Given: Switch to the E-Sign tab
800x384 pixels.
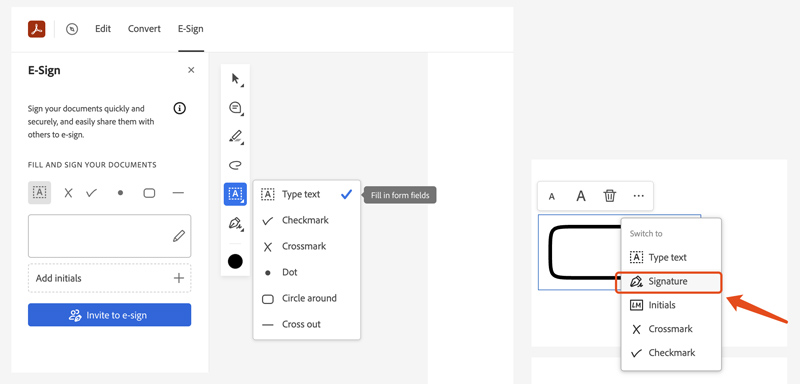Looking at the screenshot, I should click(x=191, y=29).
